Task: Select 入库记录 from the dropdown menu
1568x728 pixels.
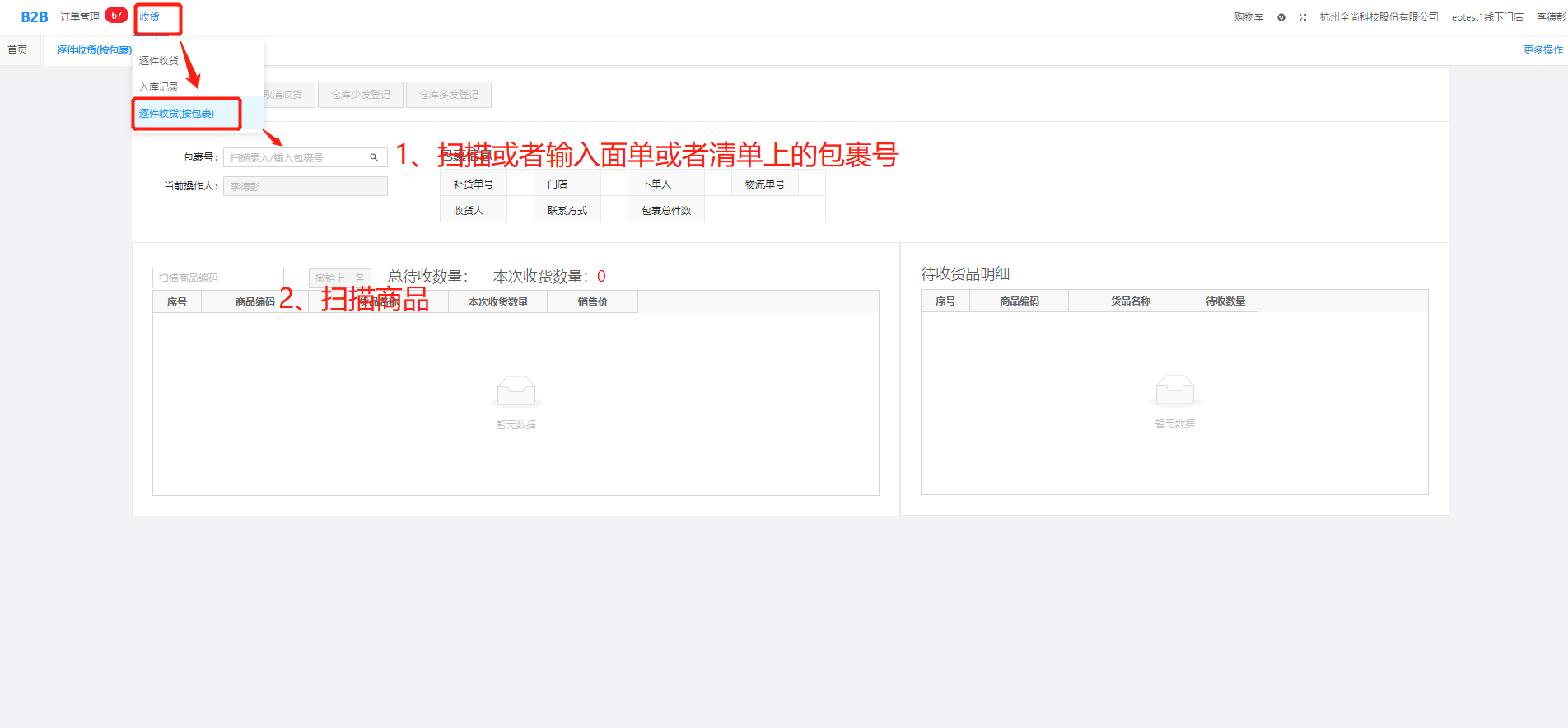Action: (x=159, y=87)
